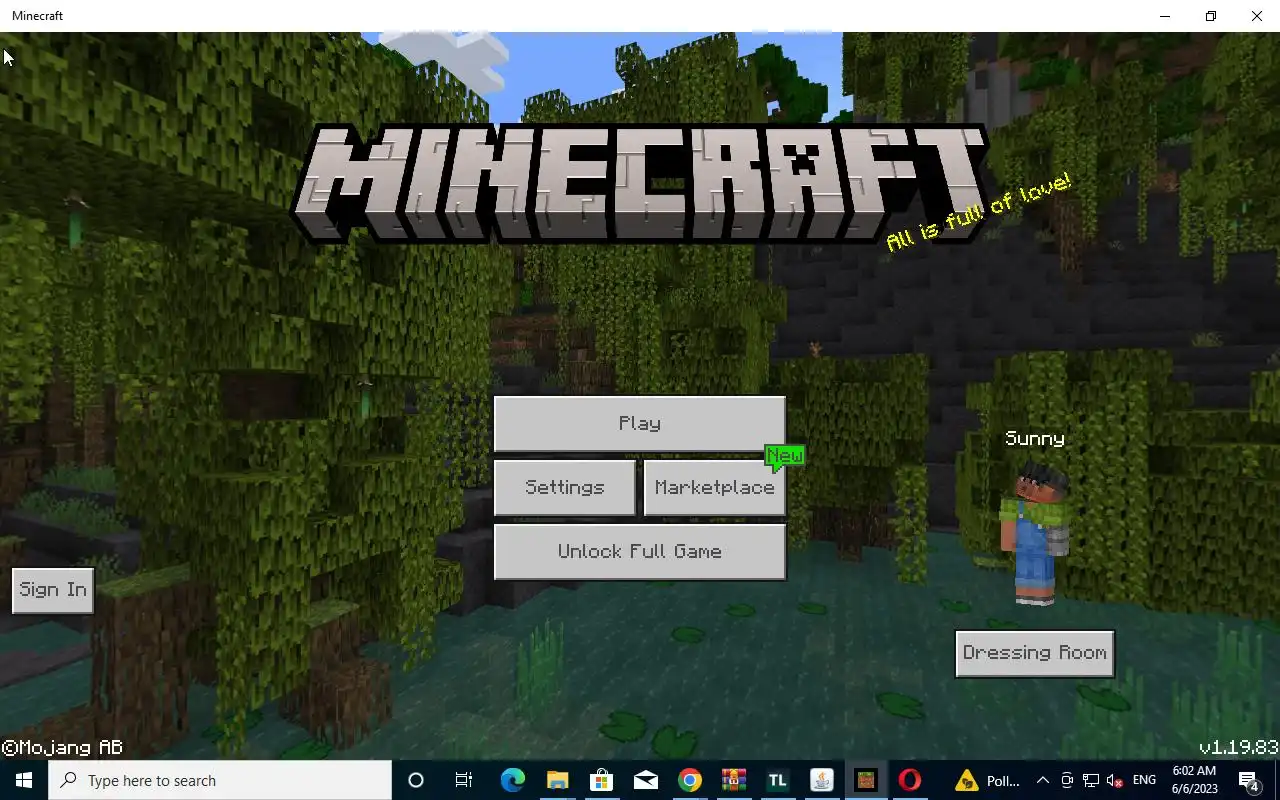Viewport: 1280px width, 800px height.
Task: Click the Minecraft grass block taskbar icon
Action: click(x=866, y=780)
